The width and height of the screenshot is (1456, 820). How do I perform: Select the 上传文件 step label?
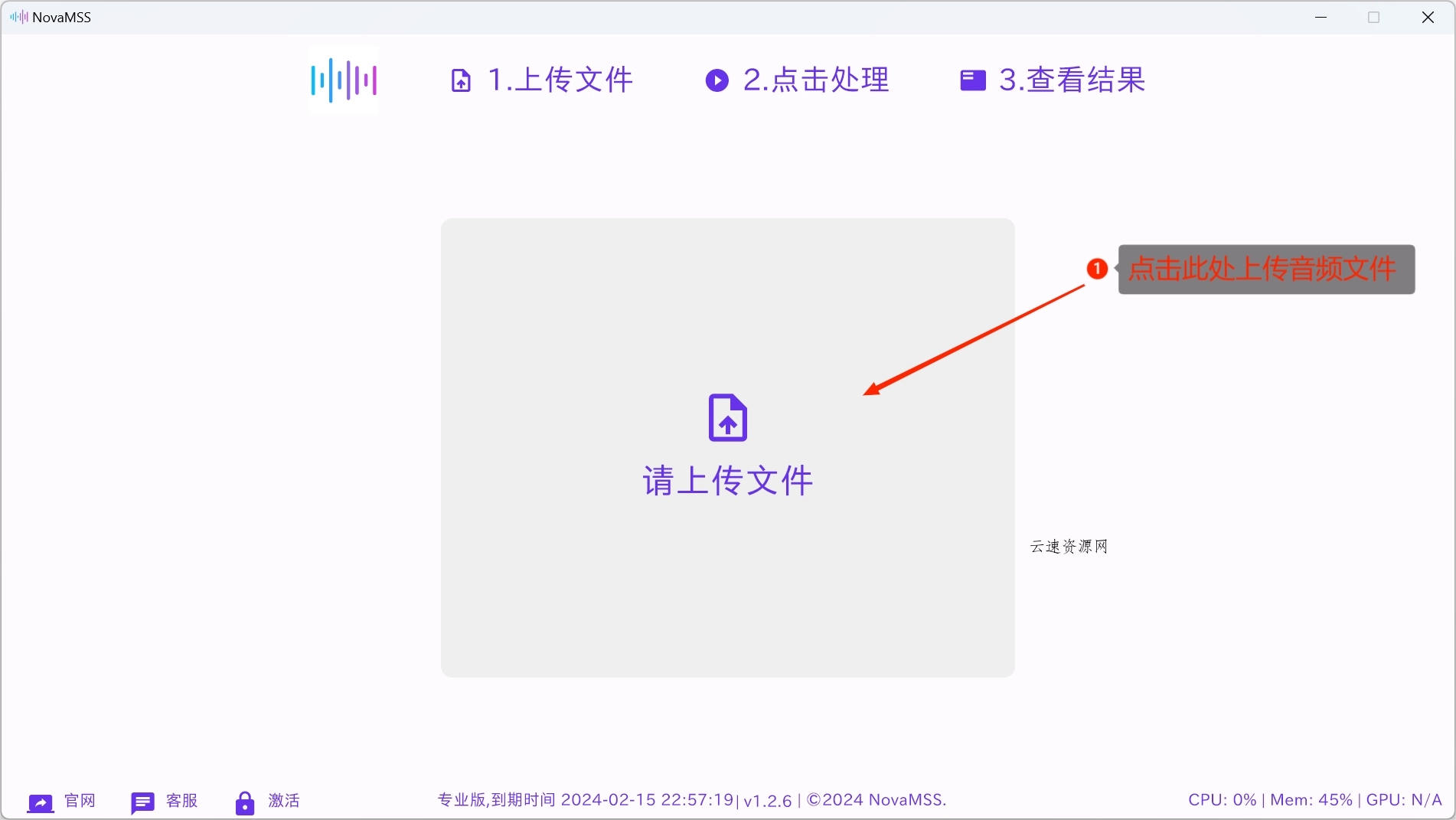(x=562, y=80)
